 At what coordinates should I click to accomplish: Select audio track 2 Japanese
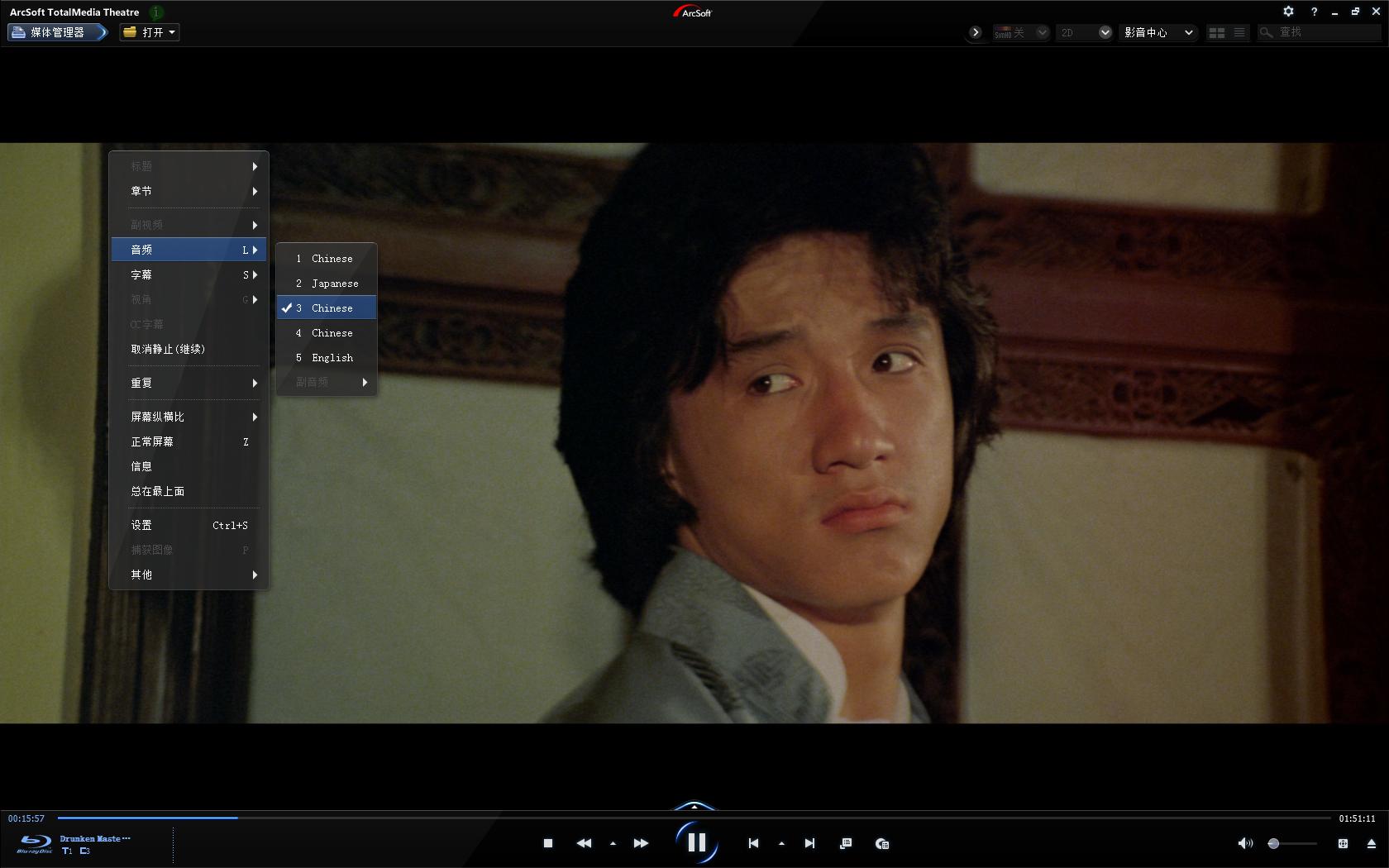coord(327,284)
